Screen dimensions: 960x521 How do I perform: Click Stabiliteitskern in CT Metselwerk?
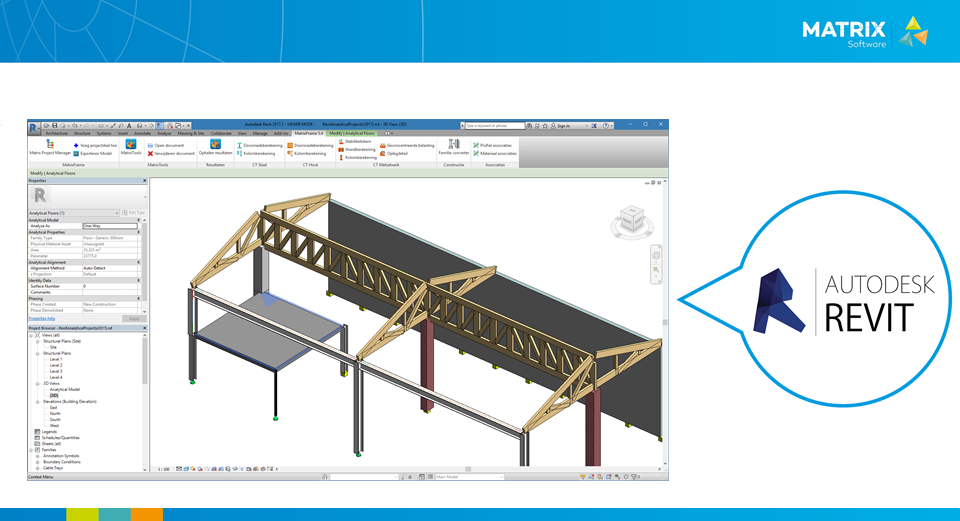[355, 141]
